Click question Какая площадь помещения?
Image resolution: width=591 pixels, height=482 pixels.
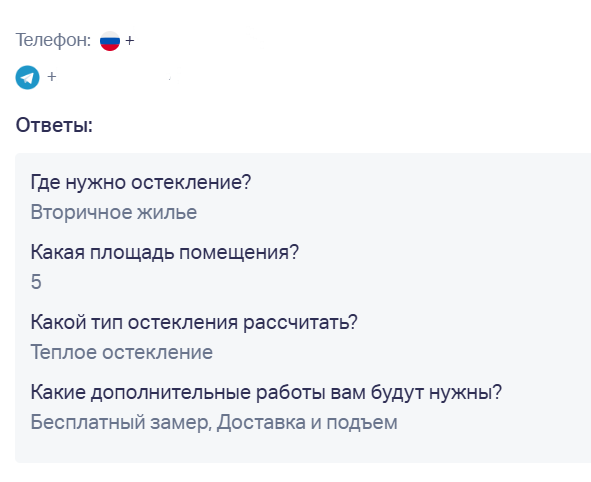tap(164, 252)
